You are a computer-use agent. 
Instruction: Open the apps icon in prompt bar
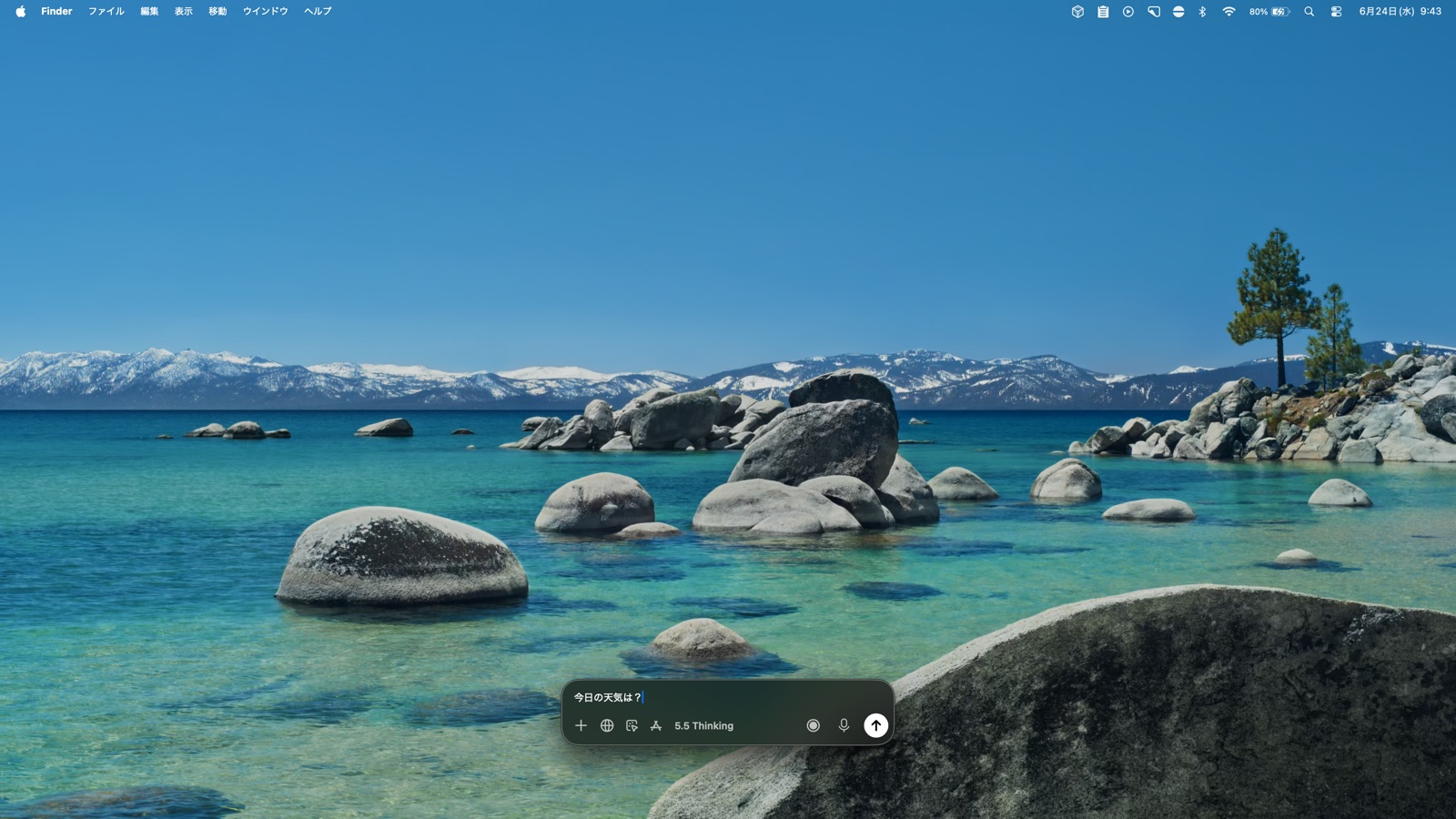tap(656, 725)
